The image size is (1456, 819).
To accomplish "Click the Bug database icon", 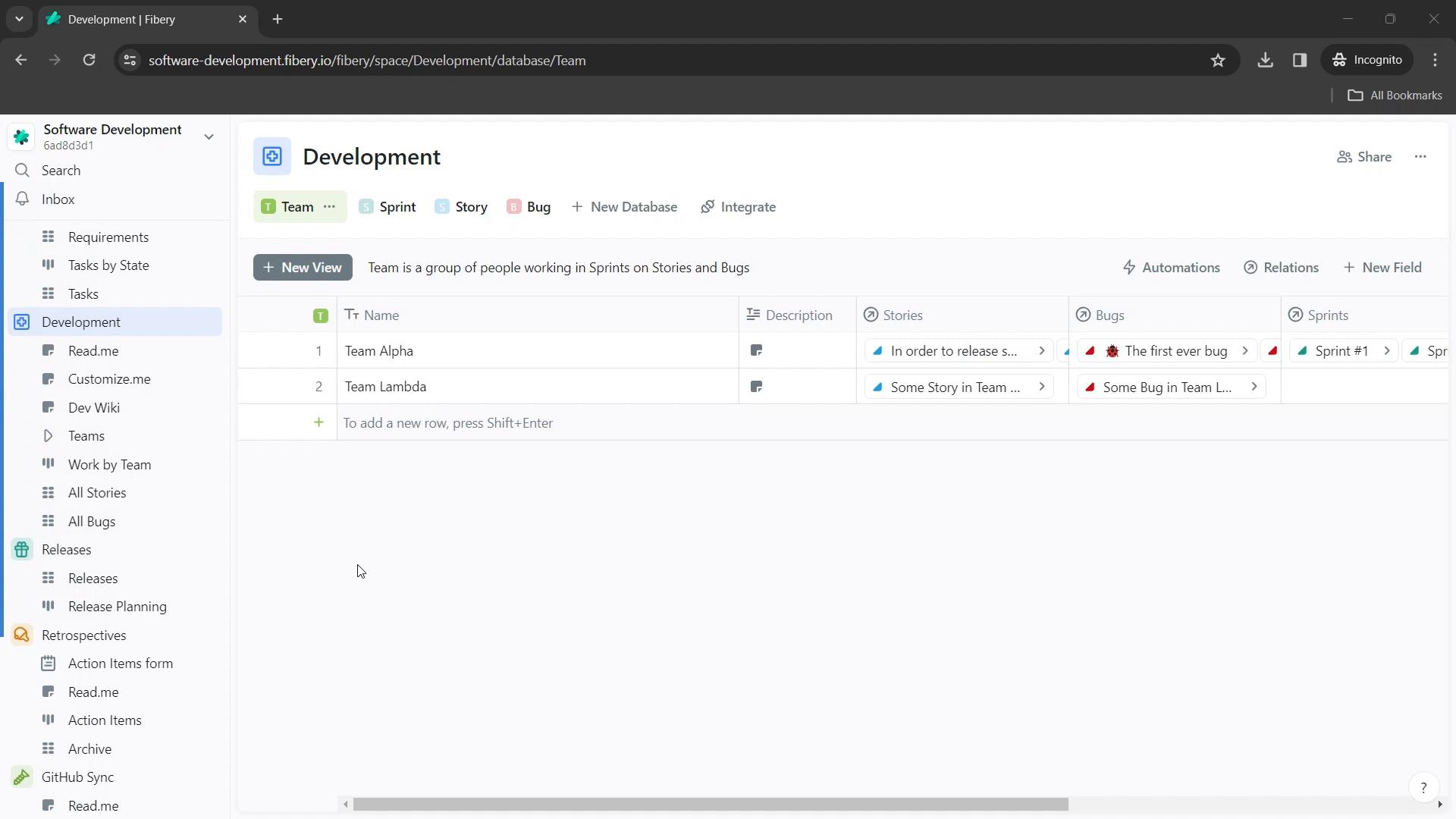I will [x=514, y=207].
